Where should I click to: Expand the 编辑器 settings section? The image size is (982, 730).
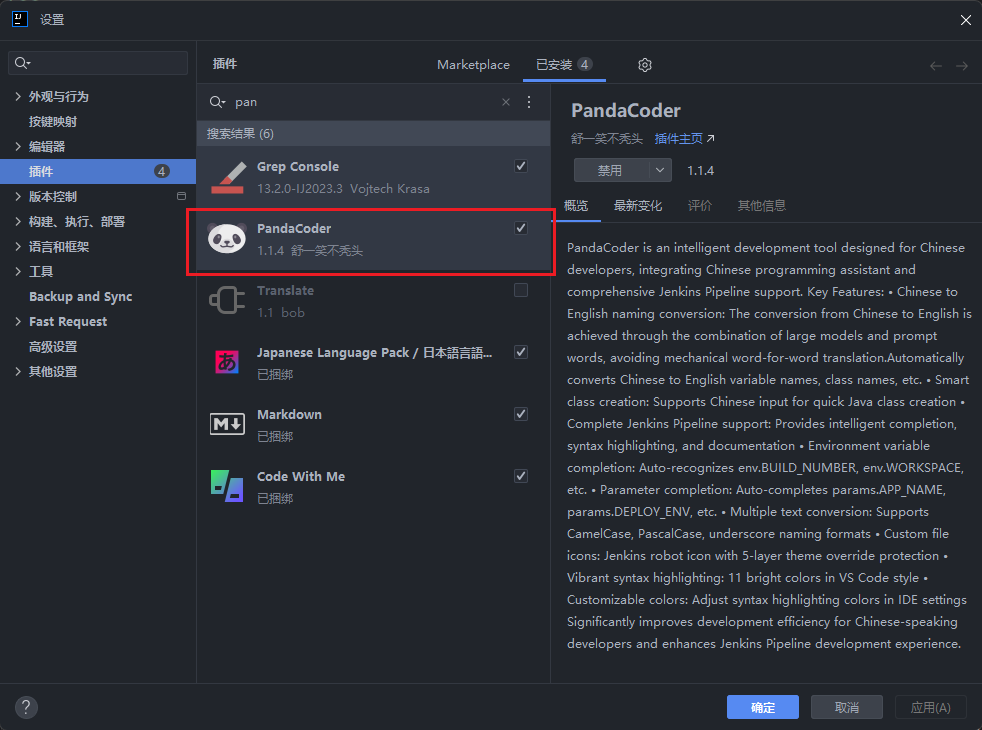(x=18, y=147)
